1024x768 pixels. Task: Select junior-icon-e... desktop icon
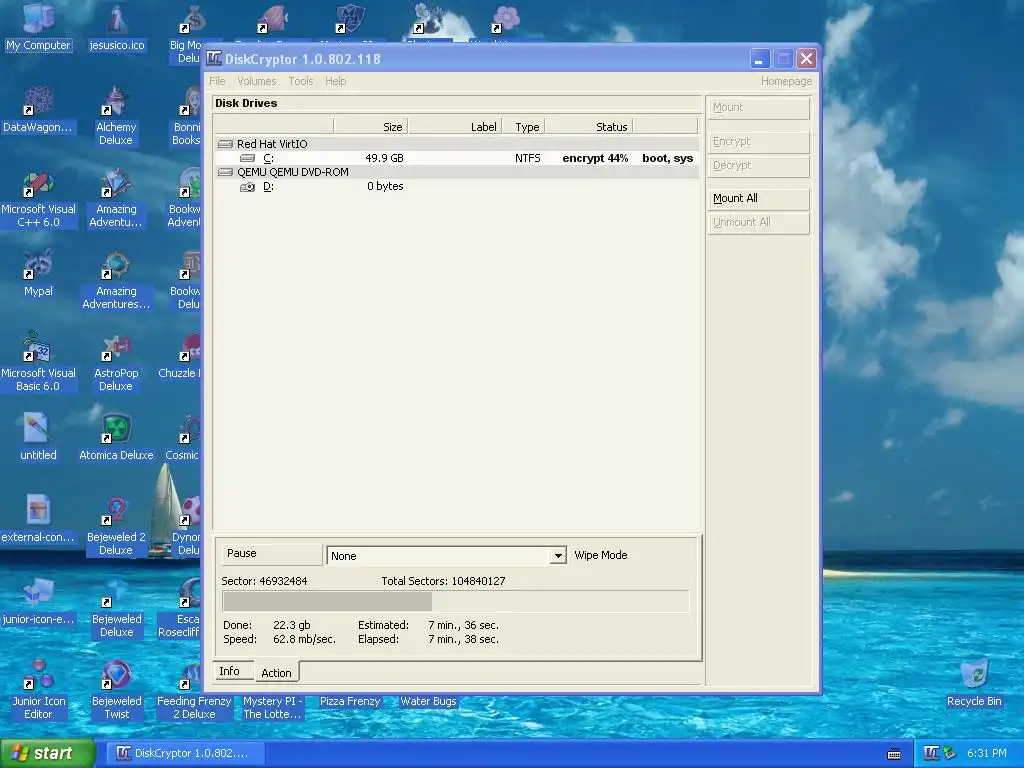[x=38, y=601]
